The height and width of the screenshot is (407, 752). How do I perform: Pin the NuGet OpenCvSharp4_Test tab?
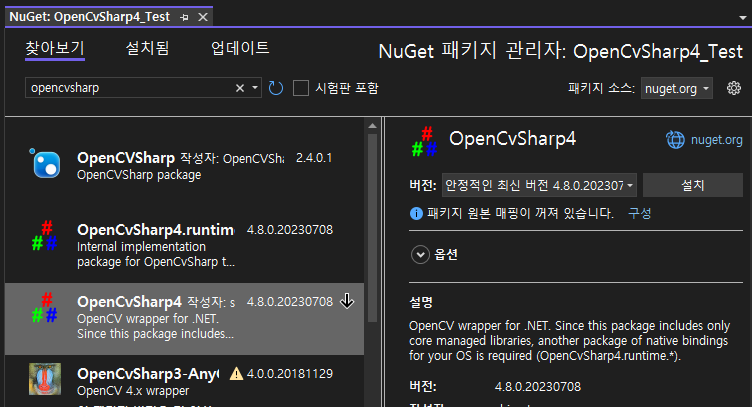[x=184, y=17]
